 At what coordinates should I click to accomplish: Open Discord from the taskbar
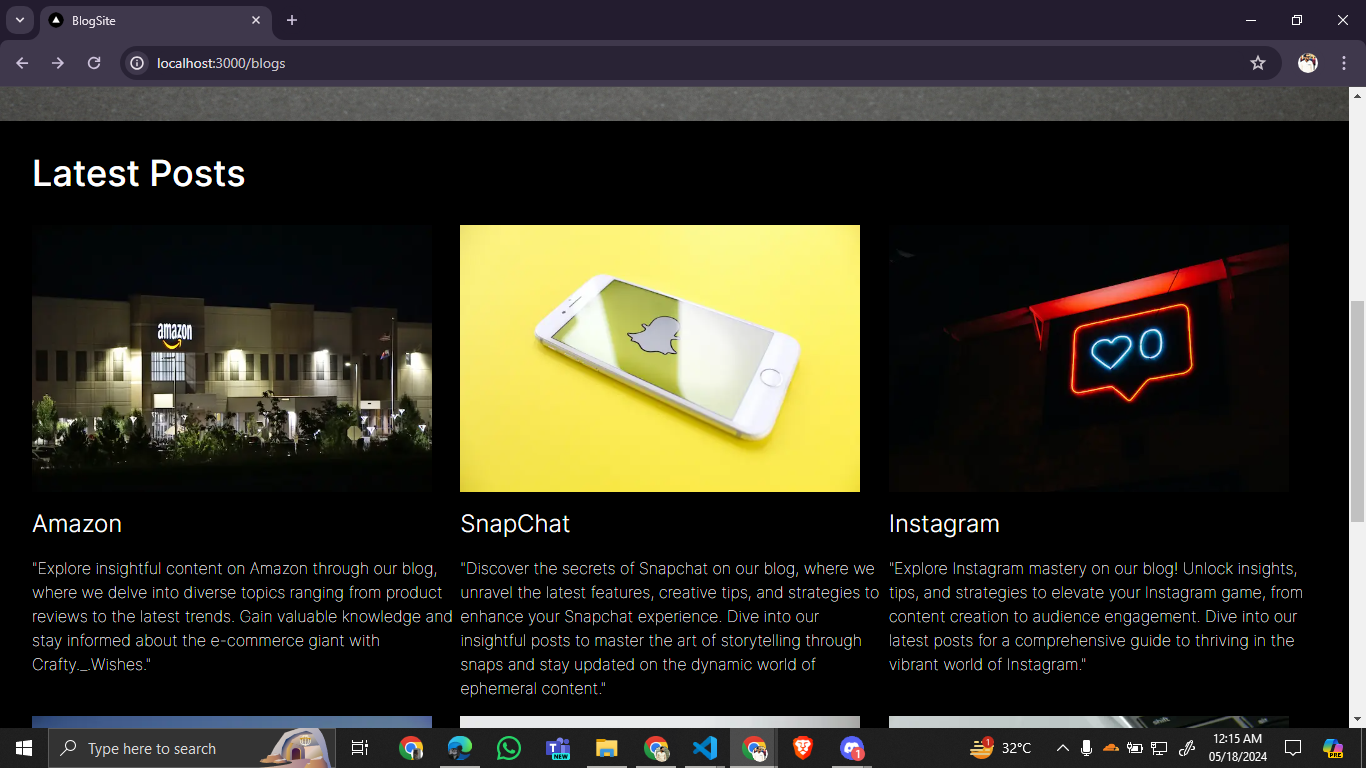(x=852, y=748)
